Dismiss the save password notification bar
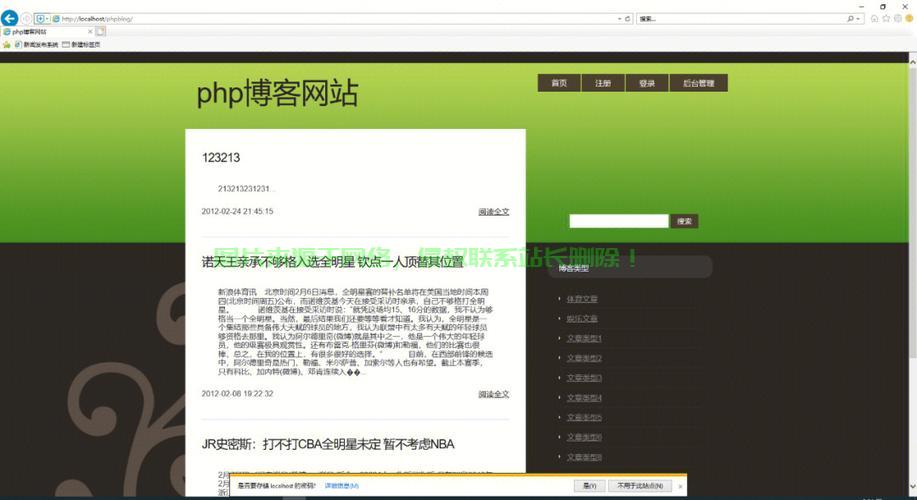Viewport: 917px width, 500px height. pyautogui.click(x=680, y=486)
